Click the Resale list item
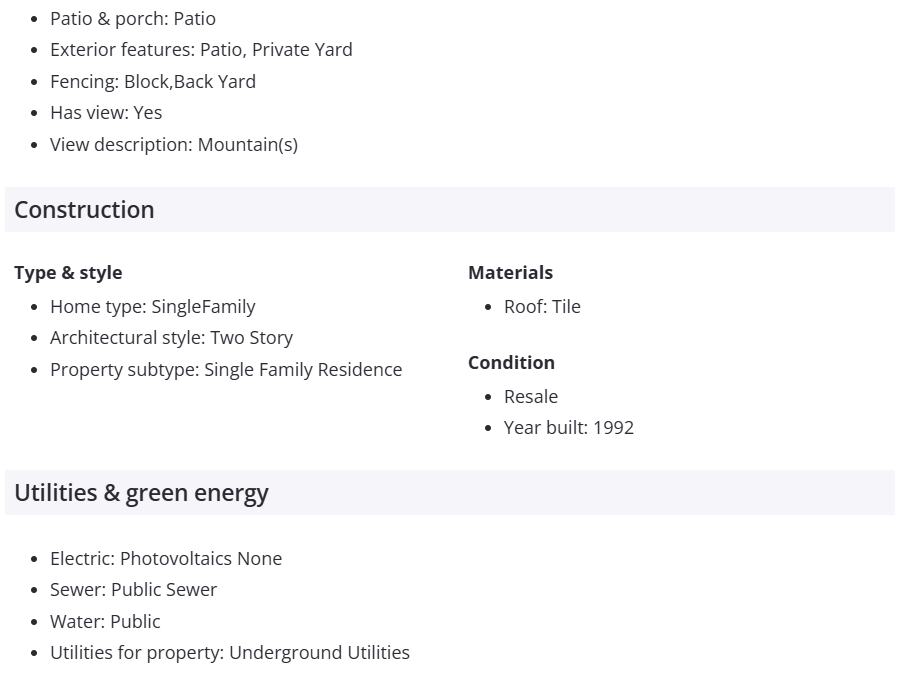This screenshot has width=898, height=694. tap(531, 396)
